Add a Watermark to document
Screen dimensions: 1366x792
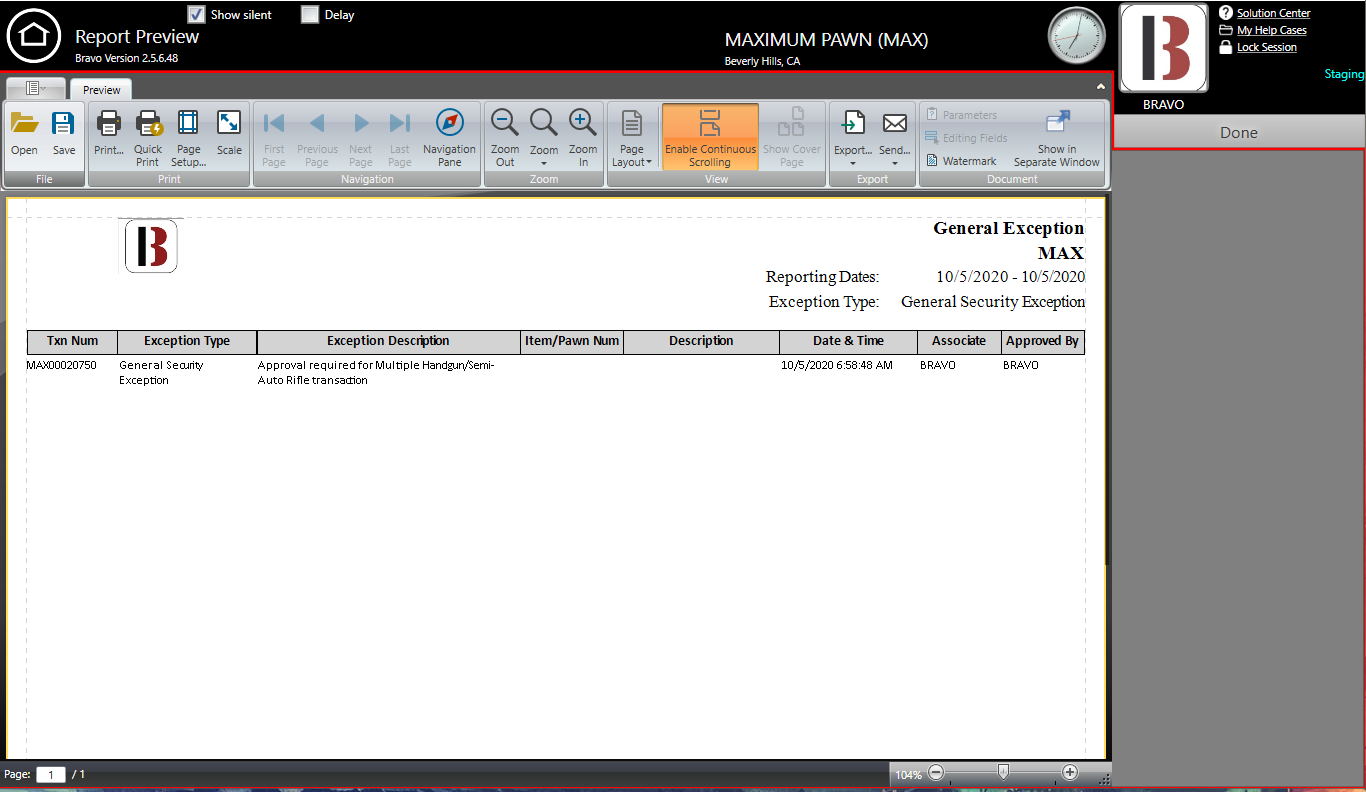tap(961, 161)
